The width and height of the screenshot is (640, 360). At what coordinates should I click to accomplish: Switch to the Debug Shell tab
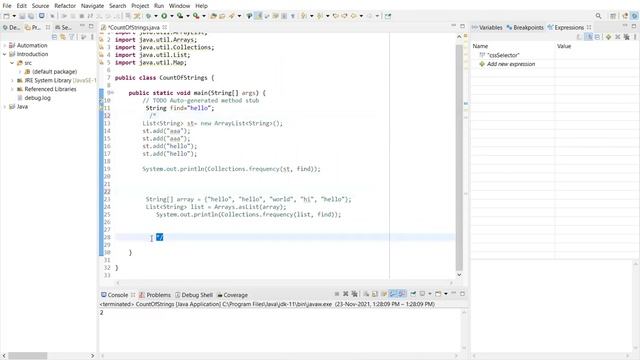point(194,295)
